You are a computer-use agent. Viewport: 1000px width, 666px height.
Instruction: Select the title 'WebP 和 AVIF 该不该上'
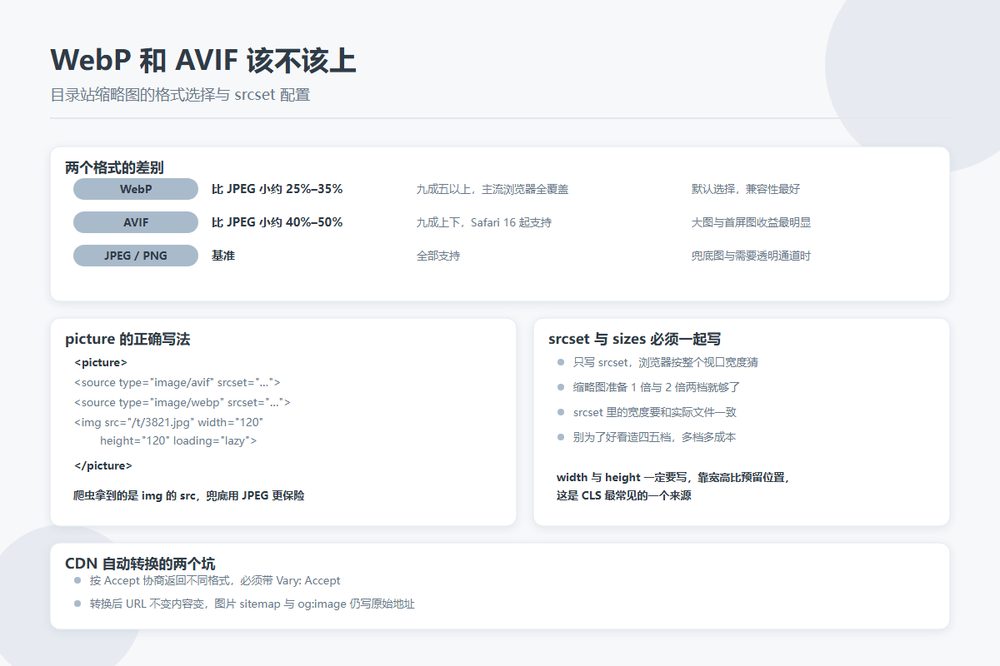click(203, 61)
